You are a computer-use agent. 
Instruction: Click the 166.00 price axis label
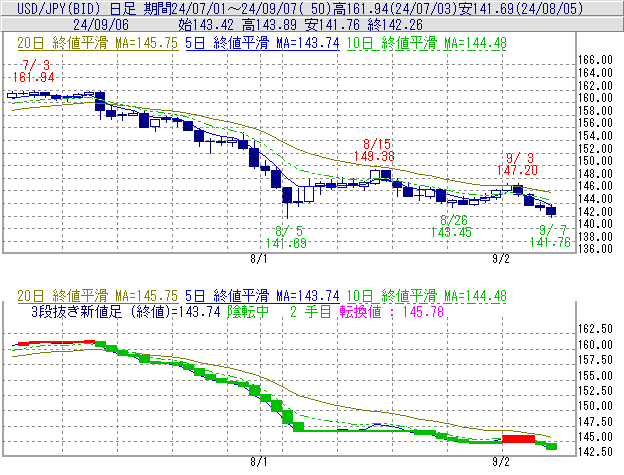point(595,60)
